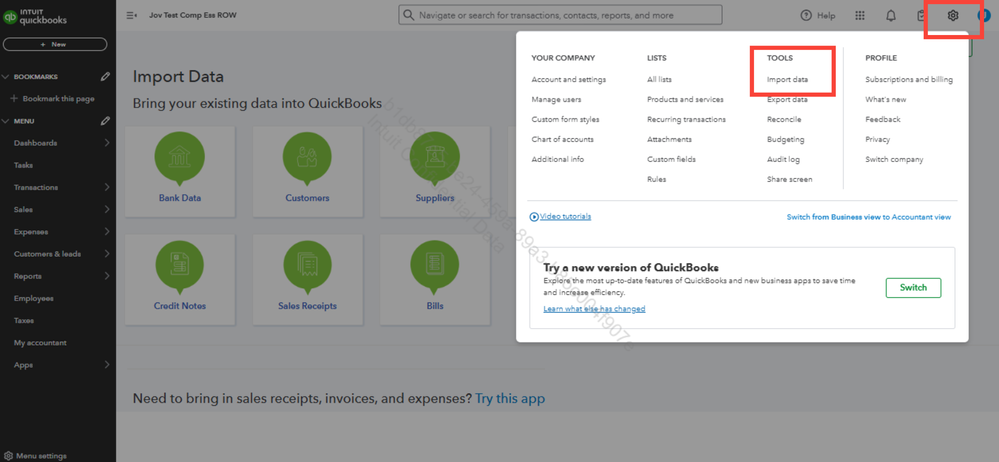Select the Bills import icon

pos(435,268)
